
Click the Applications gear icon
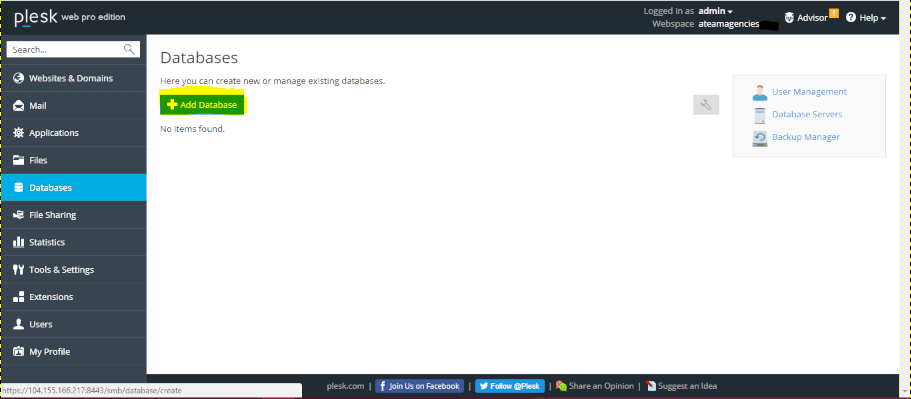18,133
